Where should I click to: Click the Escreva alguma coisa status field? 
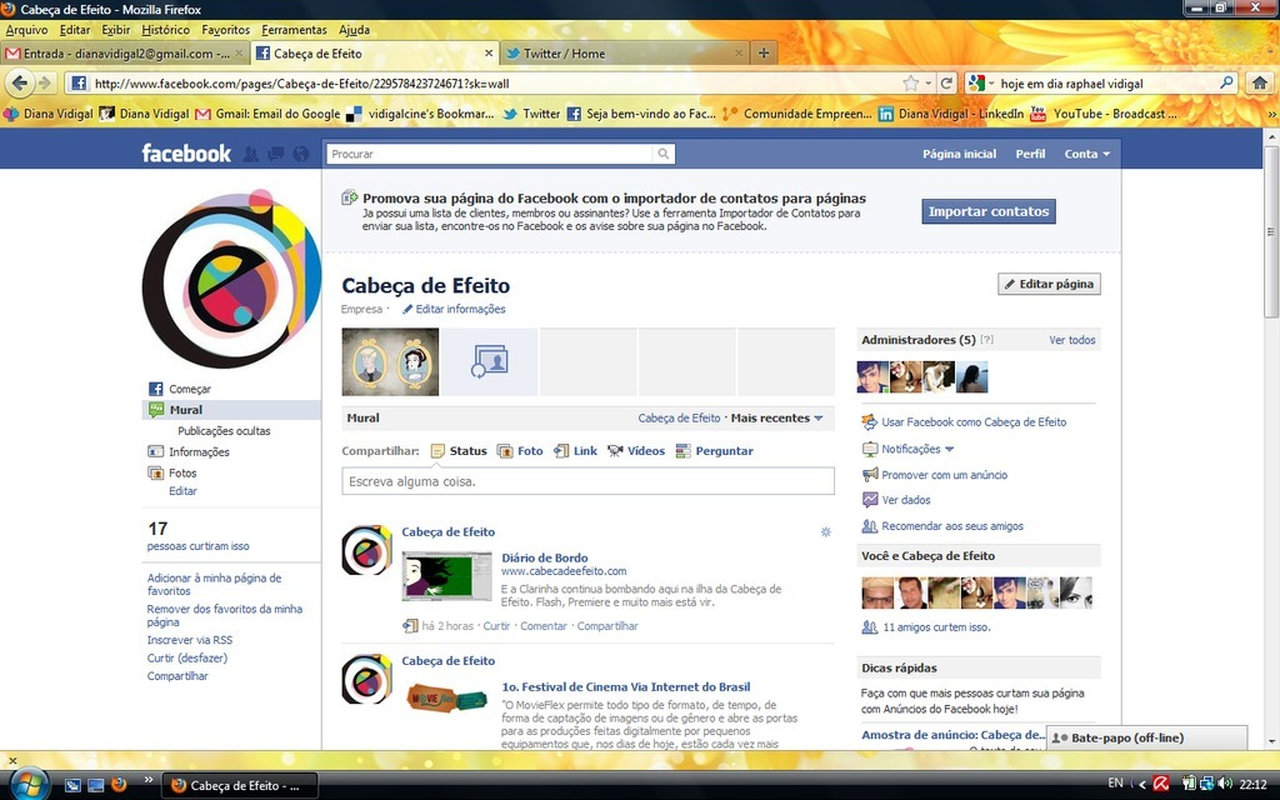(x=588, y=482)
